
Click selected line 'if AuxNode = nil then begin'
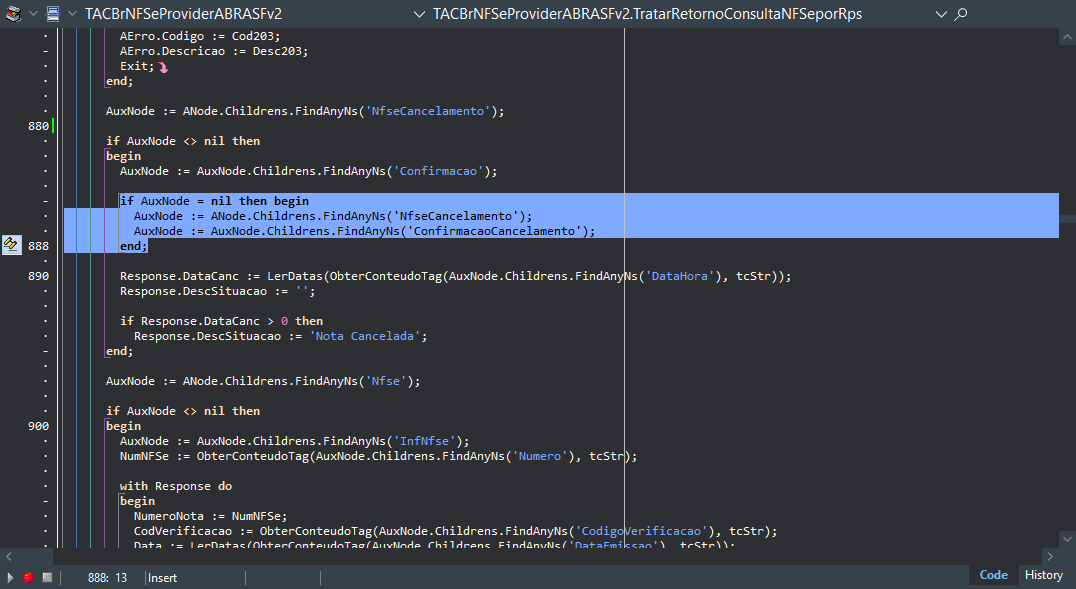click(x=214, y=201)
